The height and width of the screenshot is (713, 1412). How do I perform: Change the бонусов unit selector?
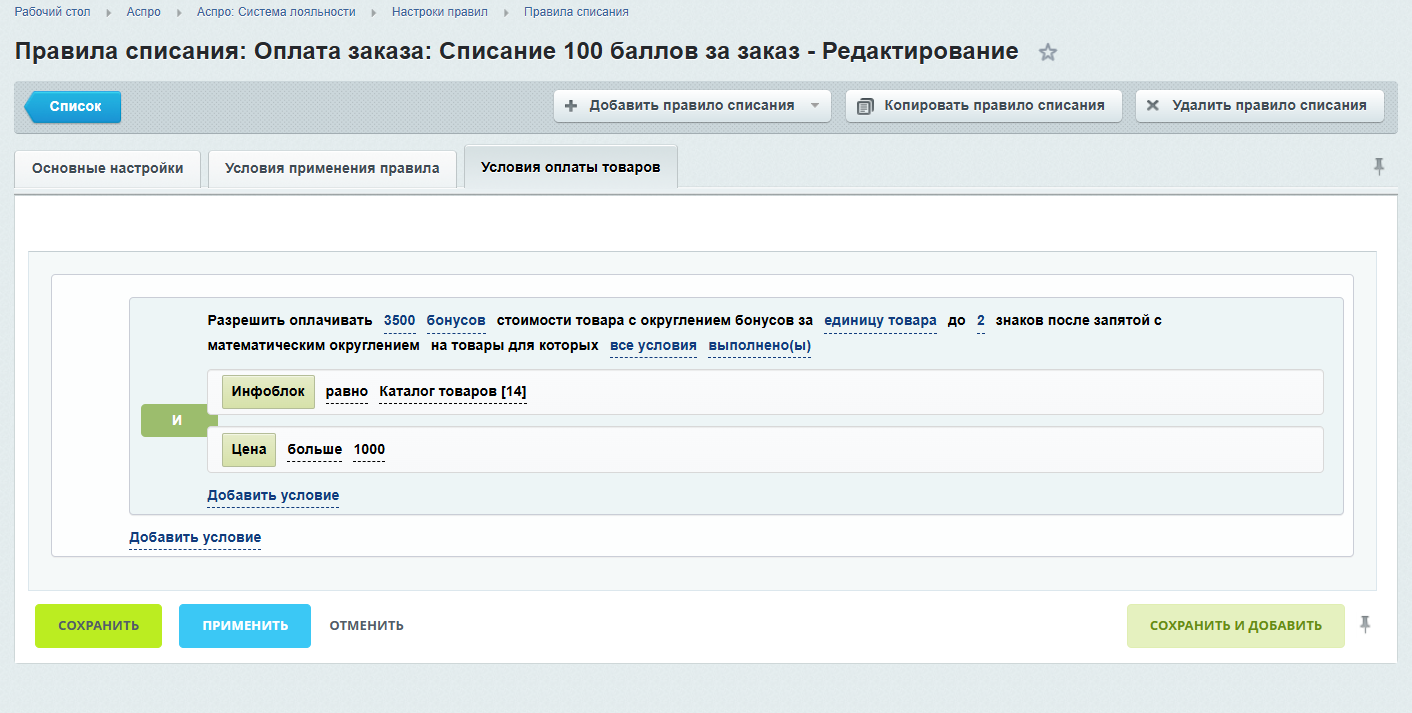click(456, 321)
